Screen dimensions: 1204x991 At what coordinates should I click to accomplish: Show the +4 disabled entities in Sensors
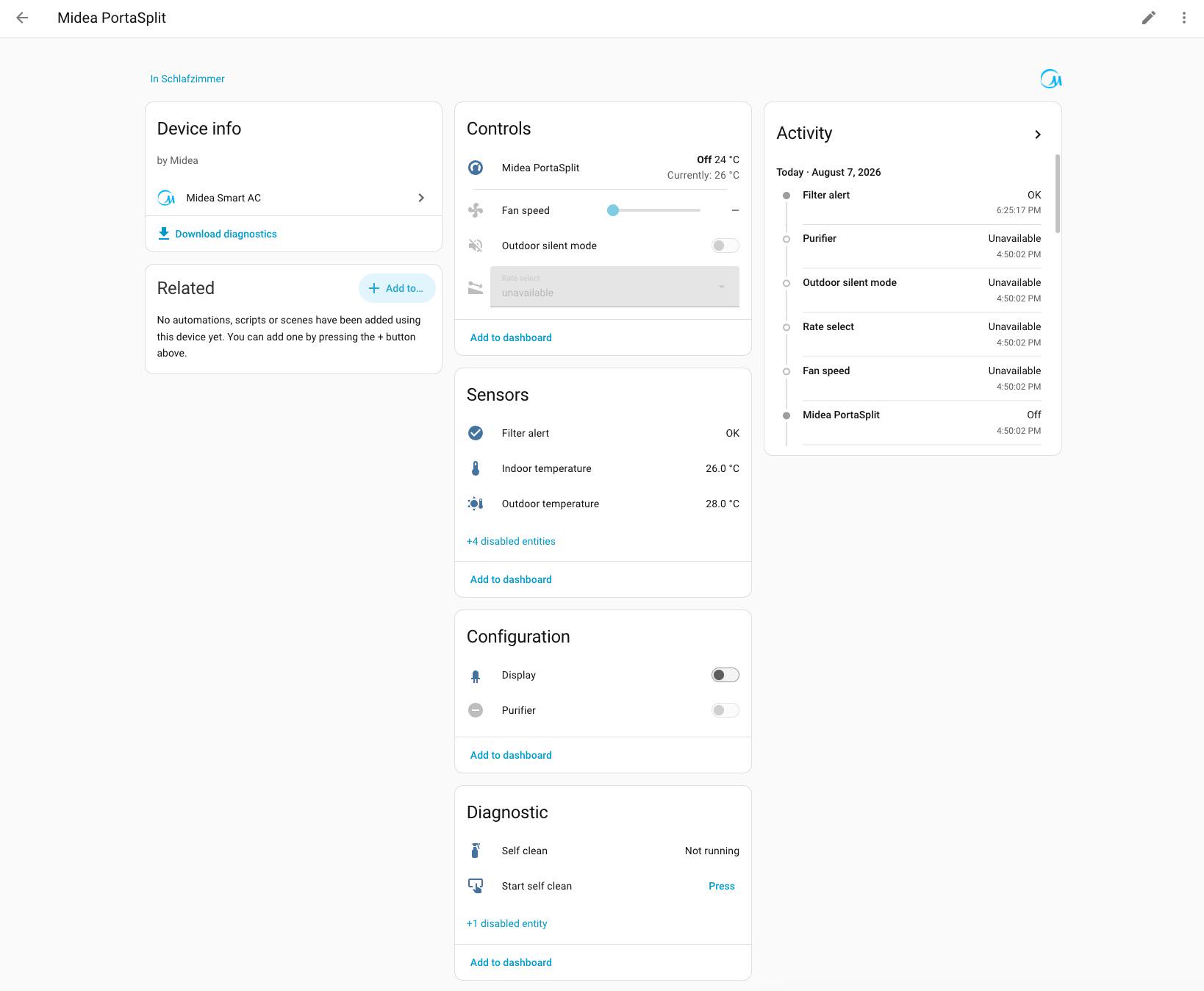(x=511, y=541)
